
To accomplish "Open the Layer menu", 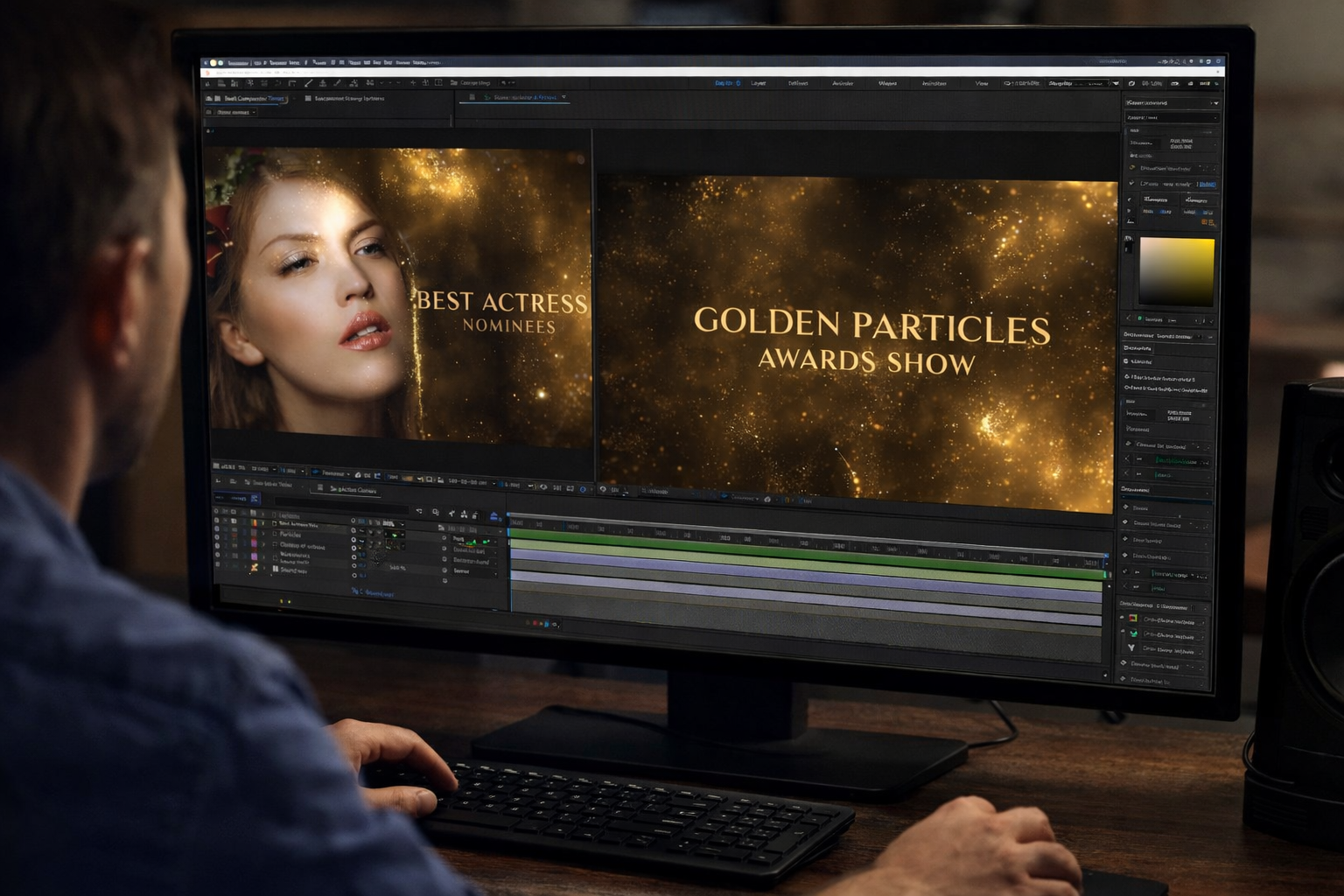I will (759, 83).
